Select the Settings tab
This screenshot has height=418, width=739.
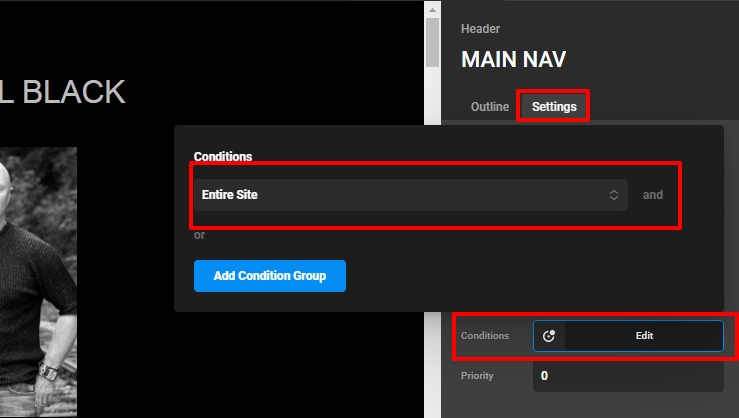pyautogui.click(x=554, y=107)
